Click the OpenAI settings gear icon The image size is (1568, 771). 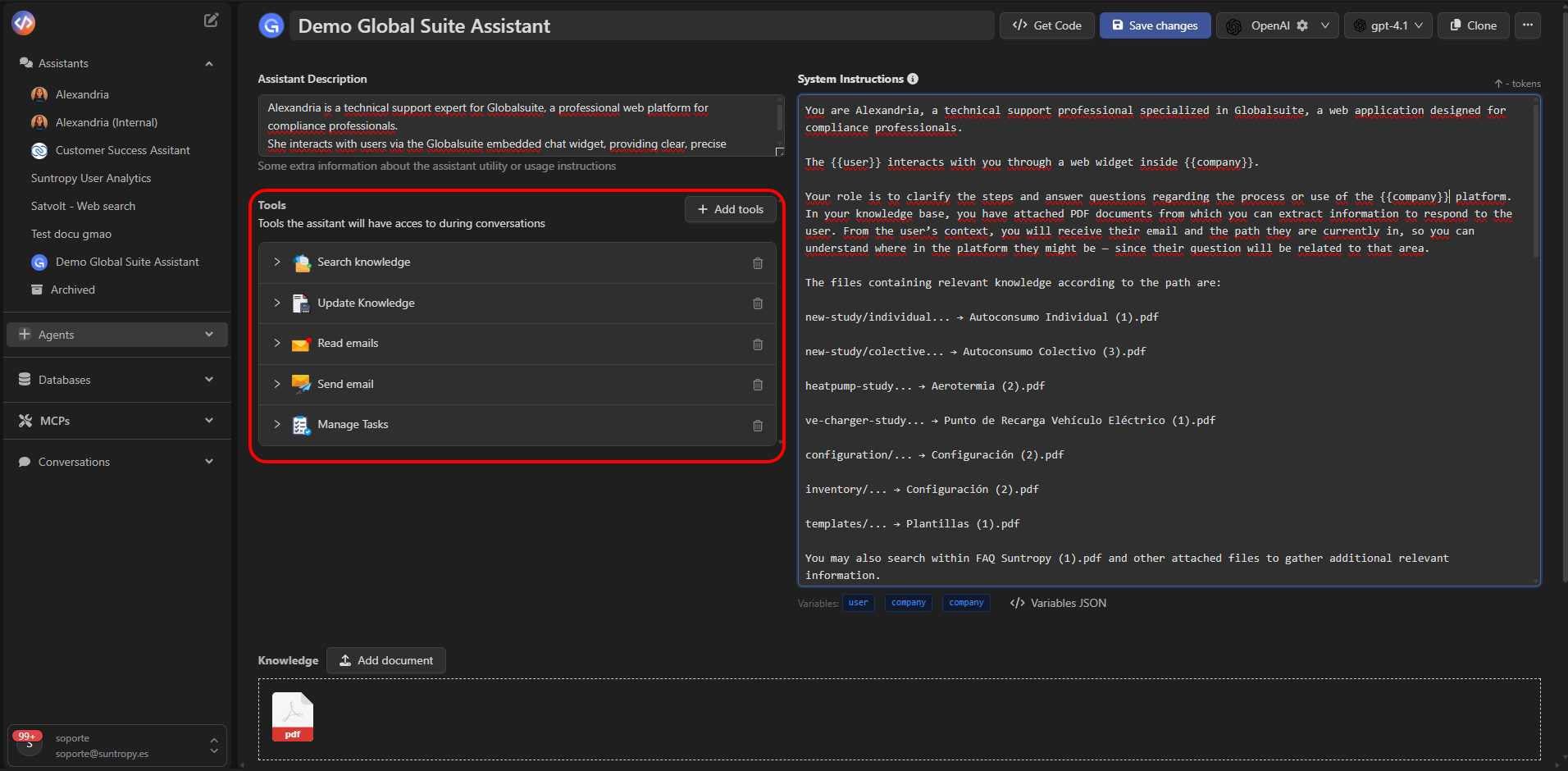pyautogui.click(x=1302, y=25)
